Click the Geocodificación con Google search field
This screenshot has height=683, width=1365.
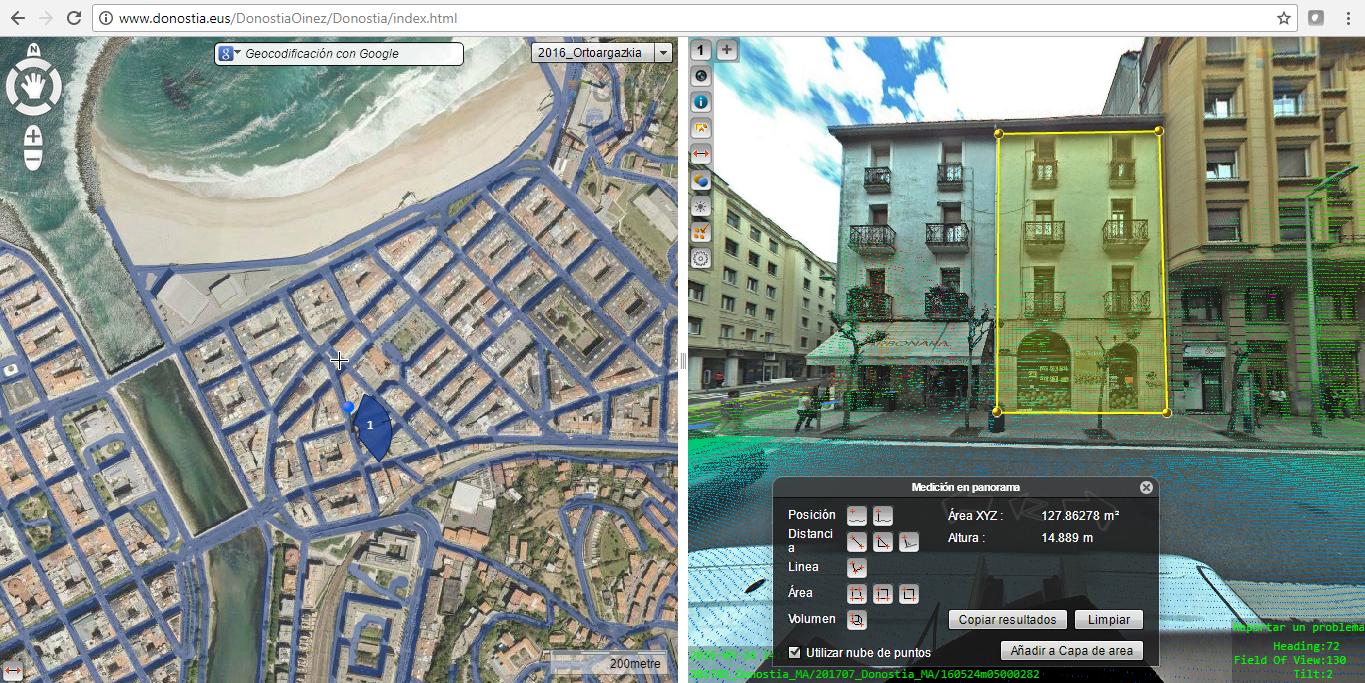click(352, 54)
